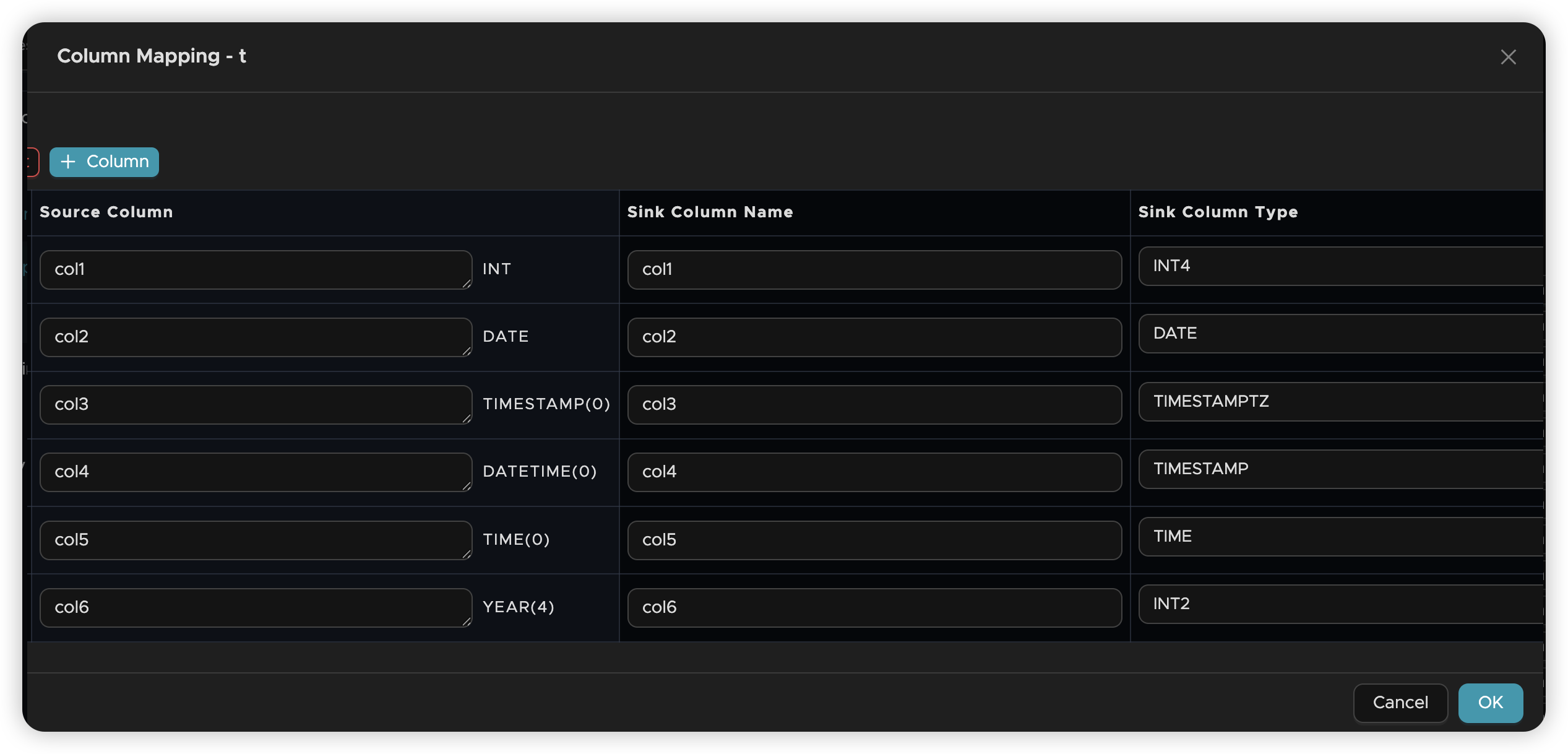The width and height of the screenshot is (1568, 754).
Task: Click the DATE source type label for col2
Action: point(506,337)
